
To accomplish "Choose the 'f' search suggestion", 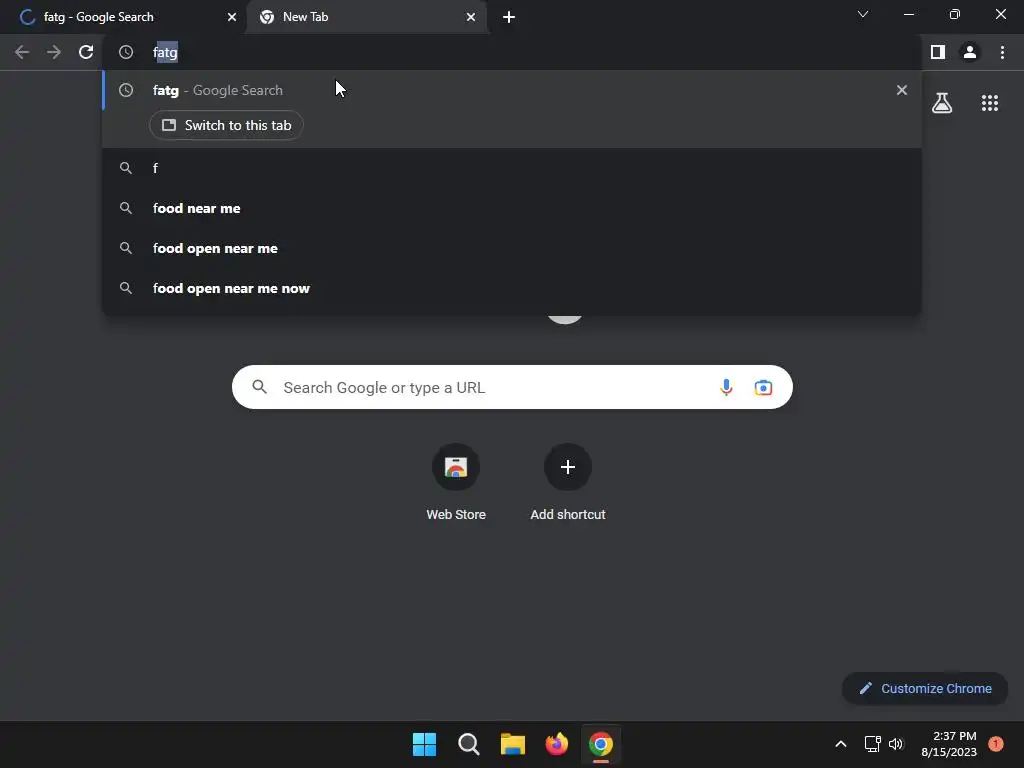I will pos(512,168).
